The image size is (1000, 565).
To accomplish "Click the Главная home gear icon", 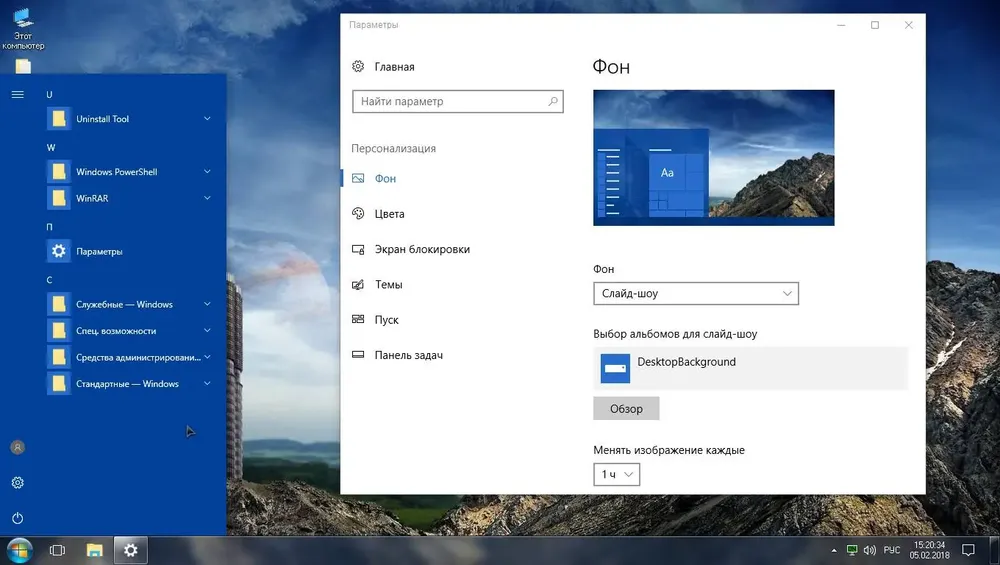I will (358, 67).
